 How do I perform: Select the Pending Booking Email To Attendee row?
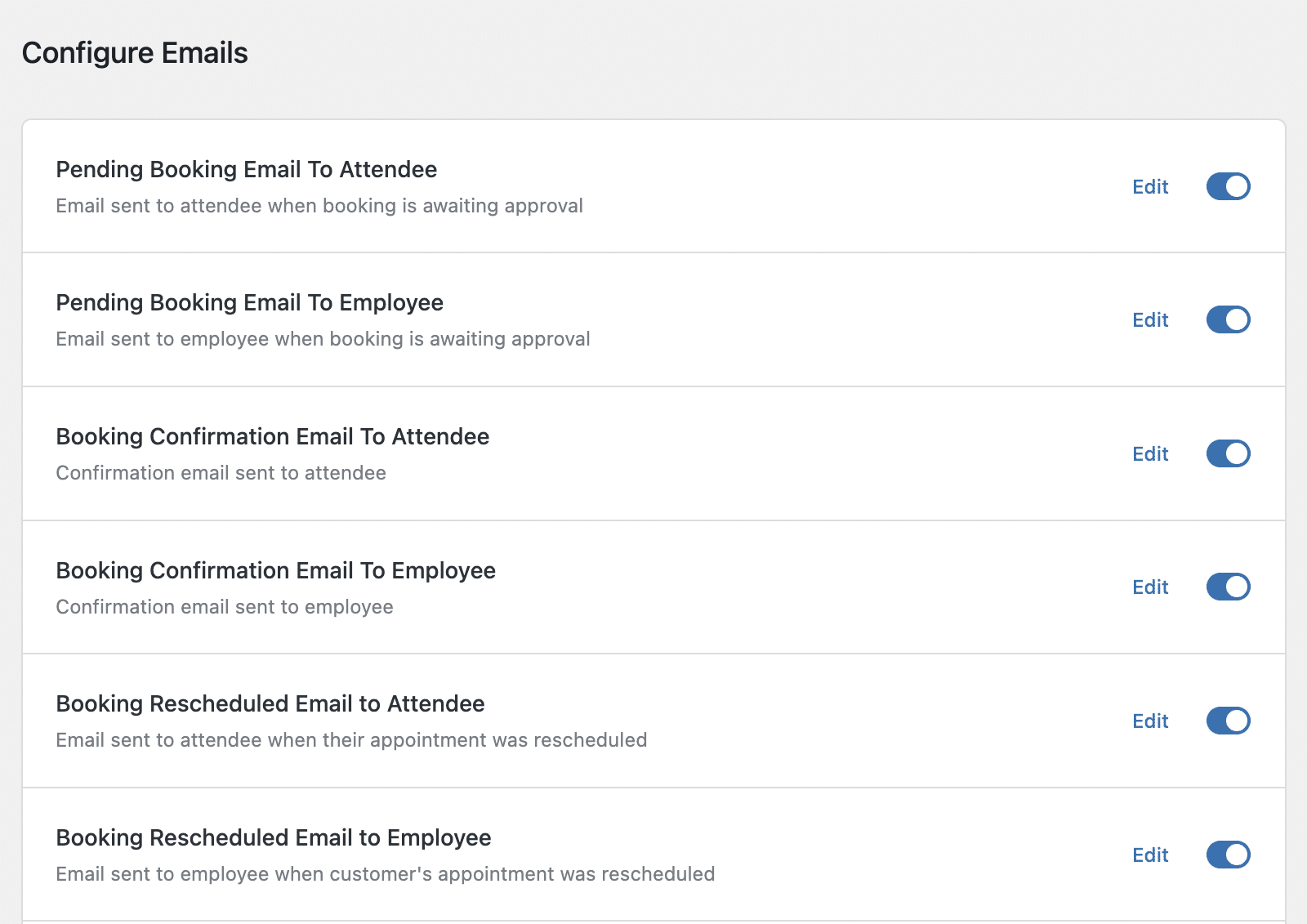pos(246,170)
